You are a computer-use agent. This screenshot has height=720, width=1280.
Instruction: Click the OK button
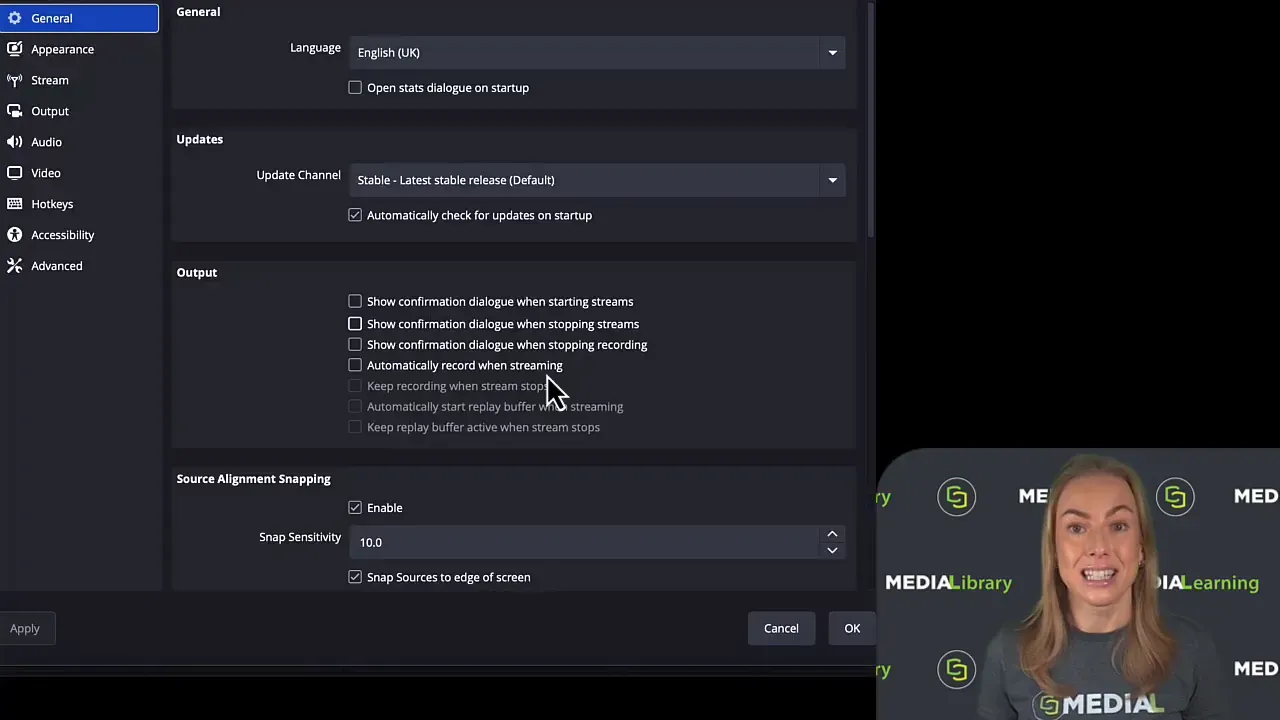pyautogui.click(x=852, y=629)
